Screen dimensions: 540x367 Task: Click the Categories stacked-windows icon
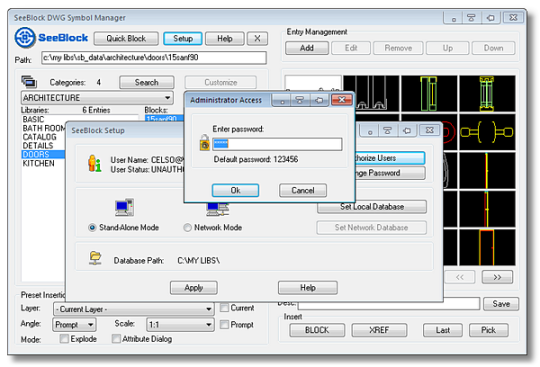tap(29, 82)
